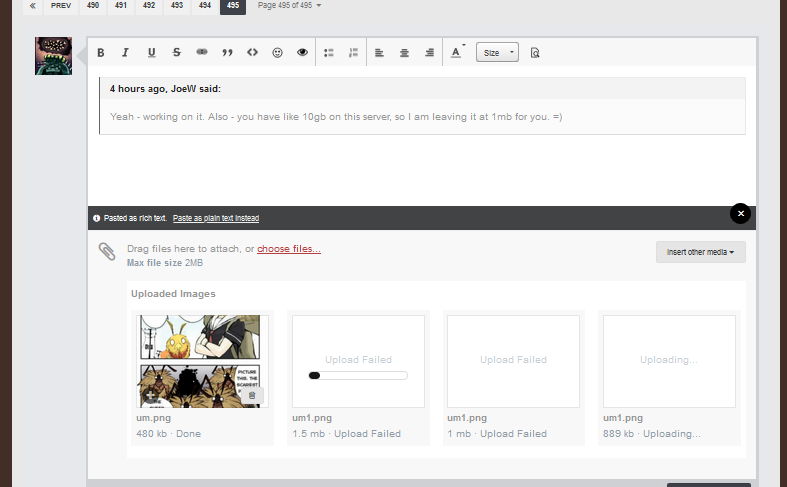Insert a hyperlink with link icon
The height and width of the screenshot is (487, 787).
click(202, 52)
